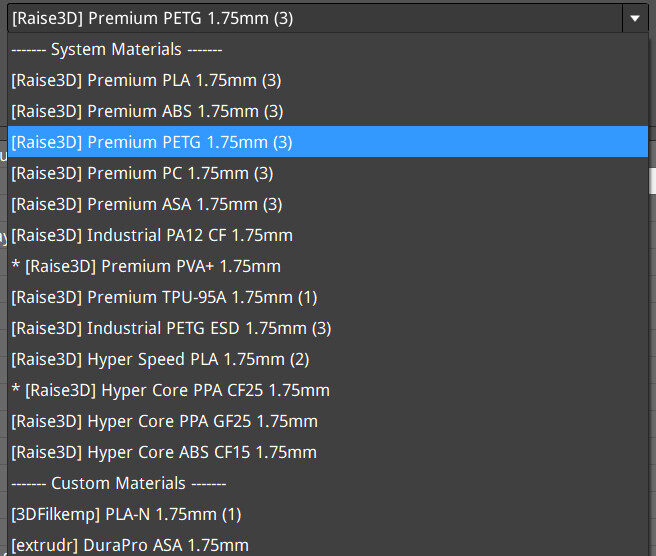This screenshot has height=556, width=656.
Task: Choose Hyper Core PPA GF25 1.75mm
Action: tap(164, 421)
